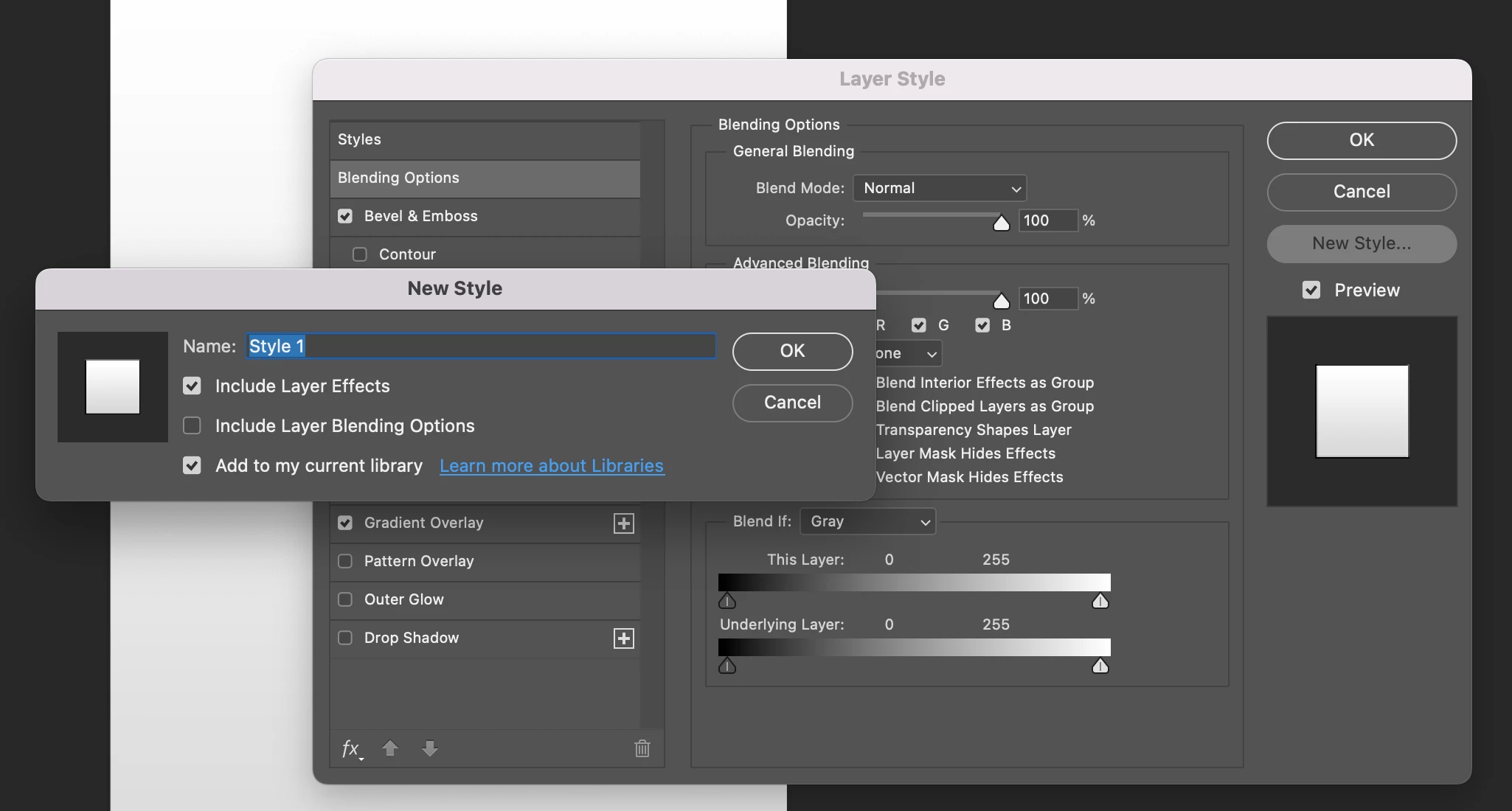Open the Knockout dropdown in Advanced Blending
This screenshot has width=1512, height=811.
click(909, 354)
